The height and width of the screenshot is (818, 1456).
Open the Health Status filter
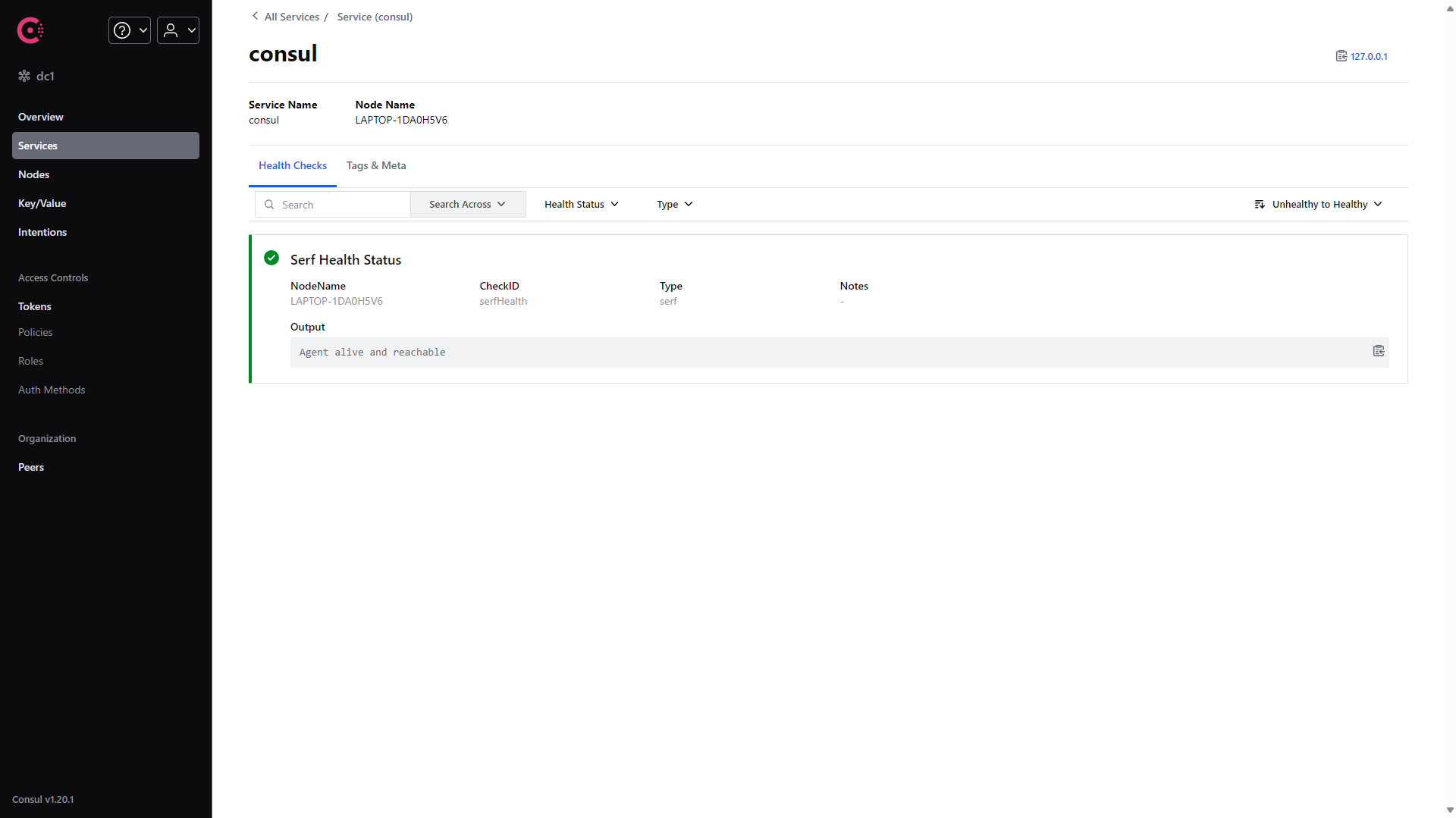(582, 205)
